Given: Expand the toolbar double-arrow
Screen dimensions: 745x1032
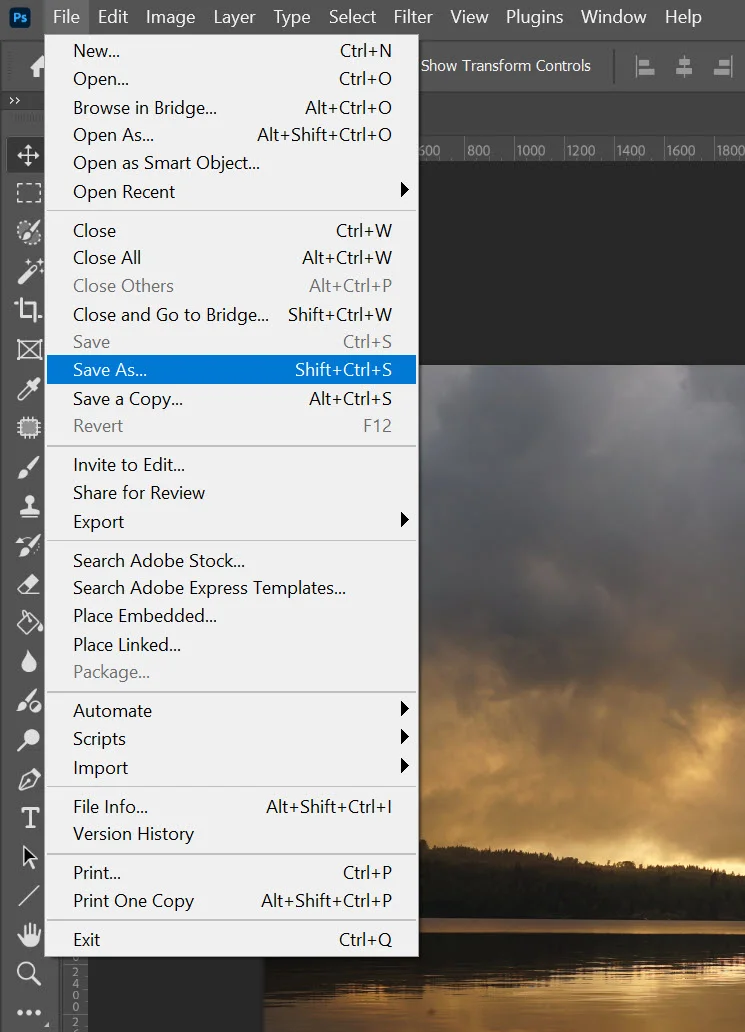Looking at the screenshot, I should coord(14,101).
